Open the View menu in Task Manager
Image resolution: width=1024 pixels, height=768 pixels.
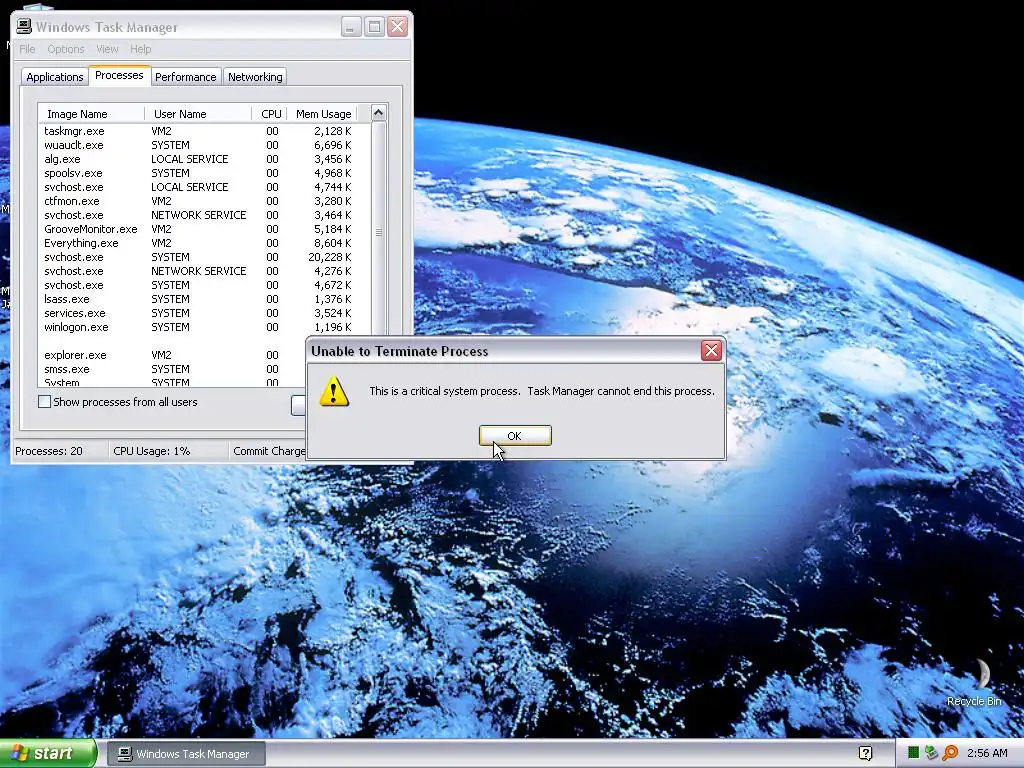point(107,49)
